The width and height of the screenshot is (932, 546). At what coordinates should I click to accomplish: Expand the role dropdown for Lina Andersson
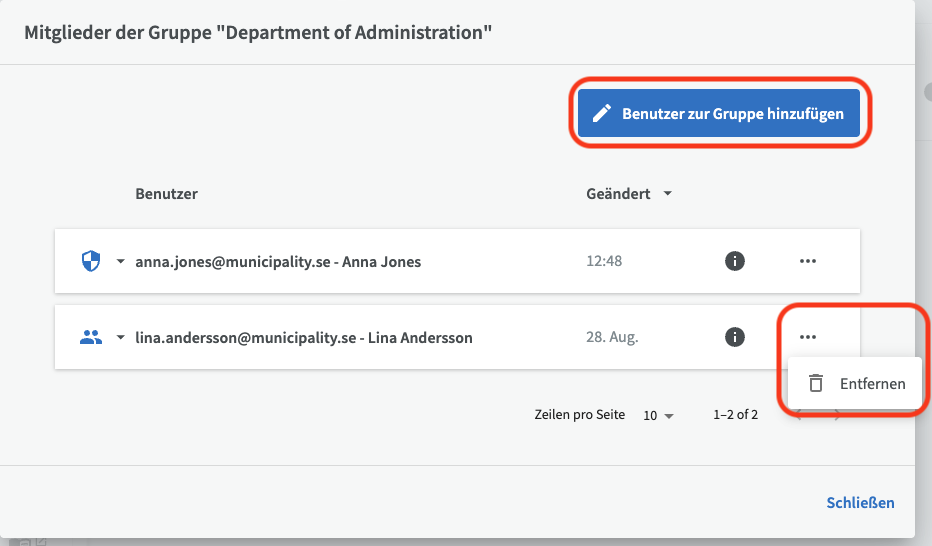pyautogui.click(x=121, y=338)
